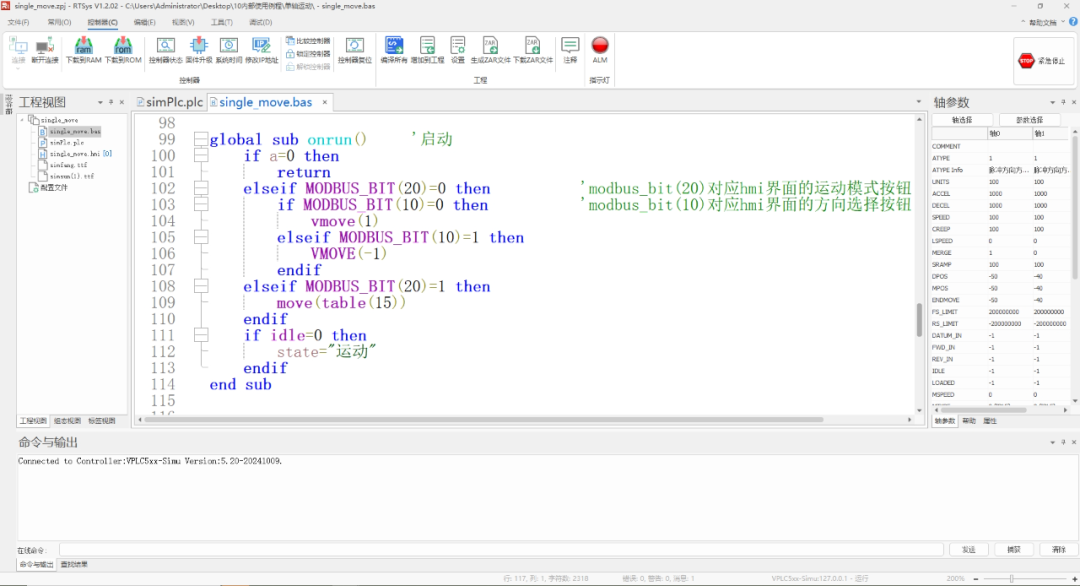Switch to 查找结果 output tab
Viewport: 1080px width, 586px height.
point(74,565)
